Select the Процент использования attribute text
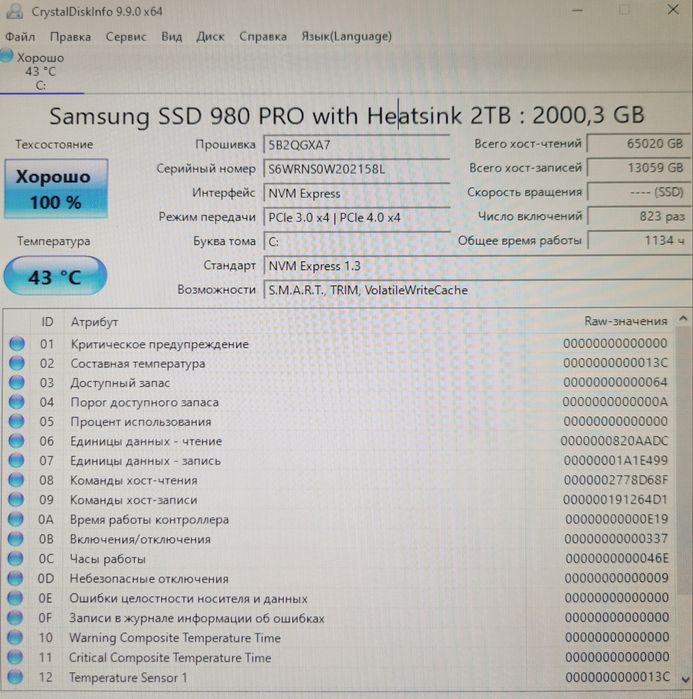Screen dimensions: 693x699 pos(140,422)
